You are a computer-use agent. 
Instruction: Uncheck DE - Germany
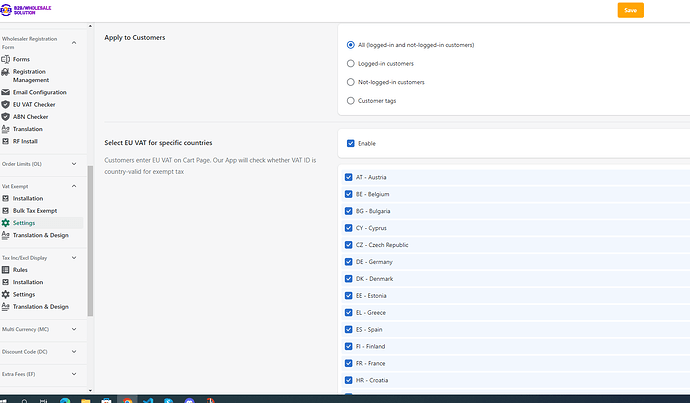pyautogui.click(x=349, y=262)
